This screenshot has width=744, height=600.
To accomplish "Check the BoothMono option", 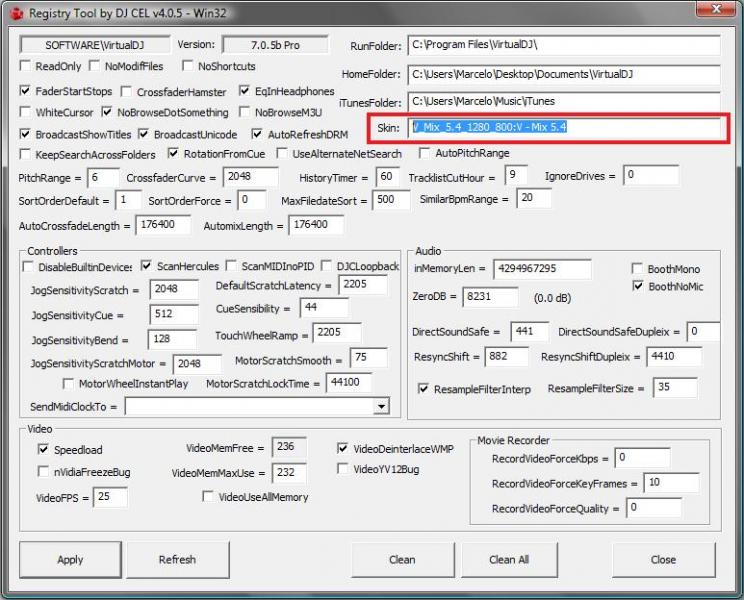I will 637,268.
